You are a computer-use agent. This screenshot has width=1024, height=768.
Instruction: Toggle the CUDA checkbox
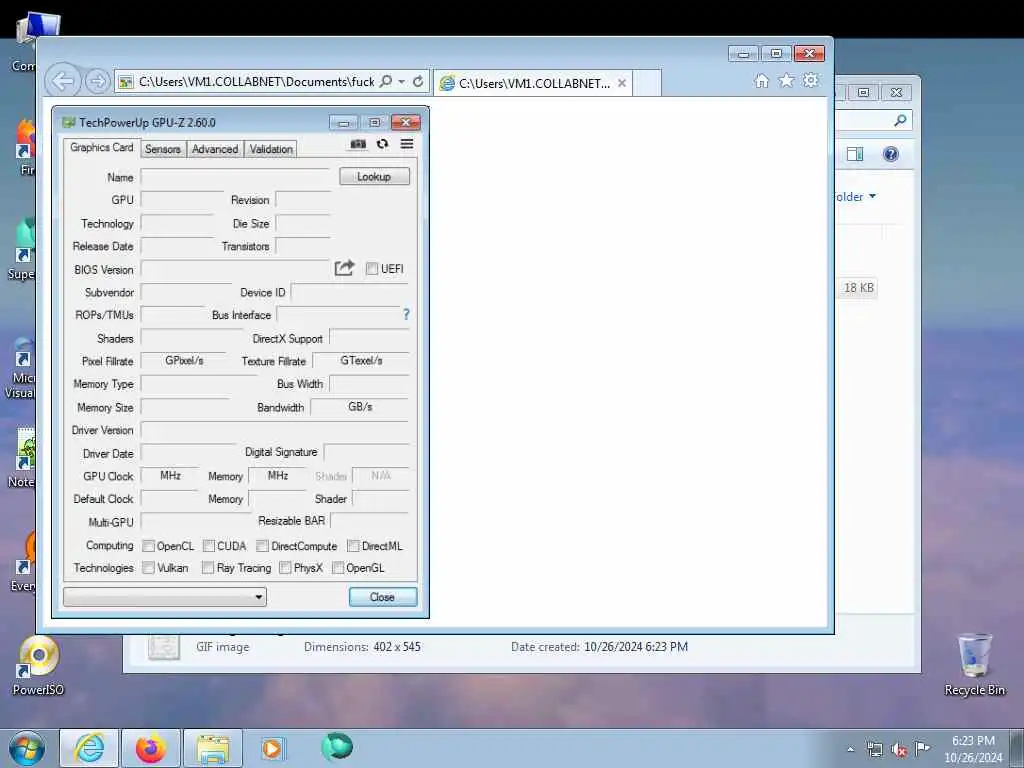209,546
